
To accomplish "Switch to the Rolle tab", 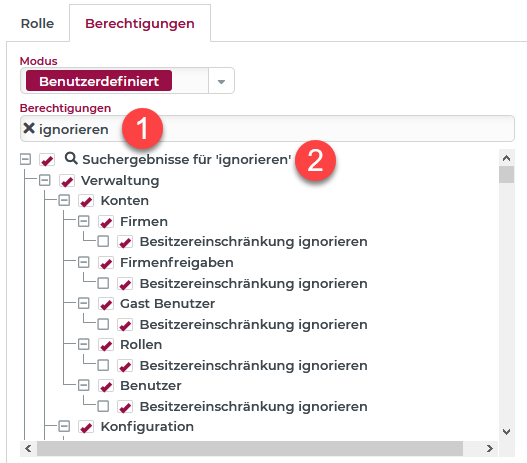I will (x=37, y=24).
